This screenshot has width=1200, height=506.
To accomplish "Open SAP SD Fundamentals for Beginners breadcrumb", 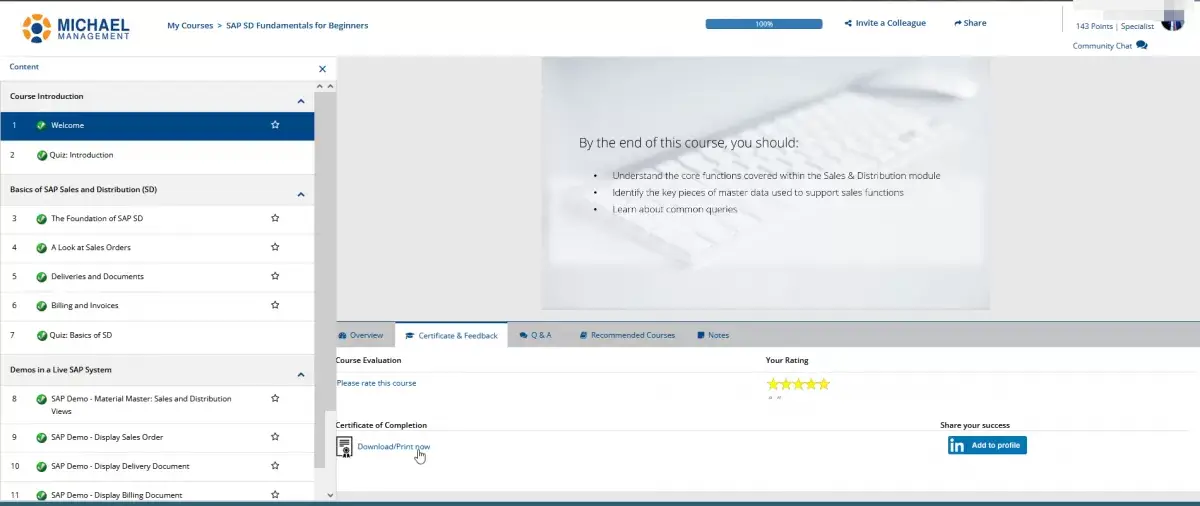I will point(297,25).
